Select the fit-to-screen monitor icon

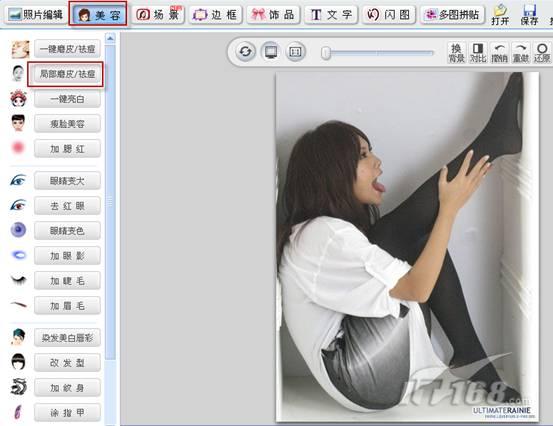coord(271,52)
